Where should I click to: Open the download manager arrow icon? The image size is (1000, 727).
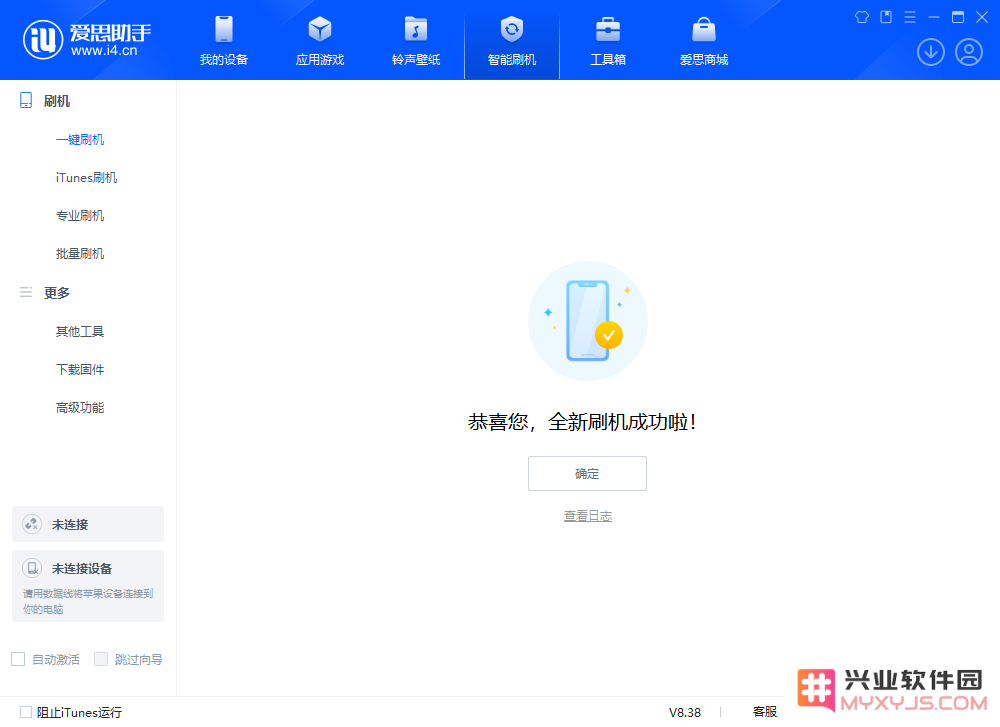pos(931,52)
